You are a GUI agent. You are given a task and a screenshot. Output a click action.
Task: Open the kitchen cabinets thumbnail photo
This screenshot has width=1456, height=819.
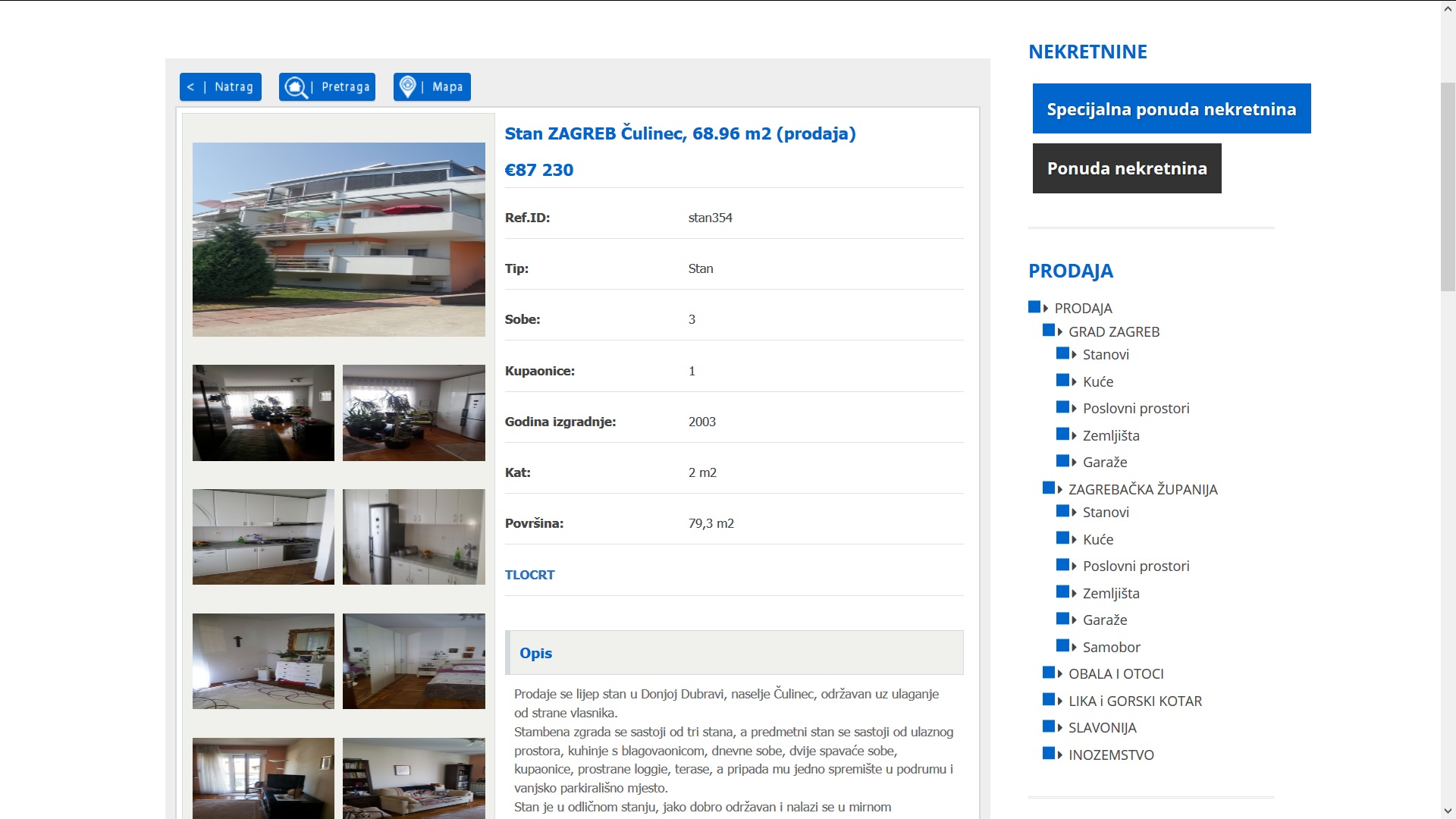coord(263,537)
